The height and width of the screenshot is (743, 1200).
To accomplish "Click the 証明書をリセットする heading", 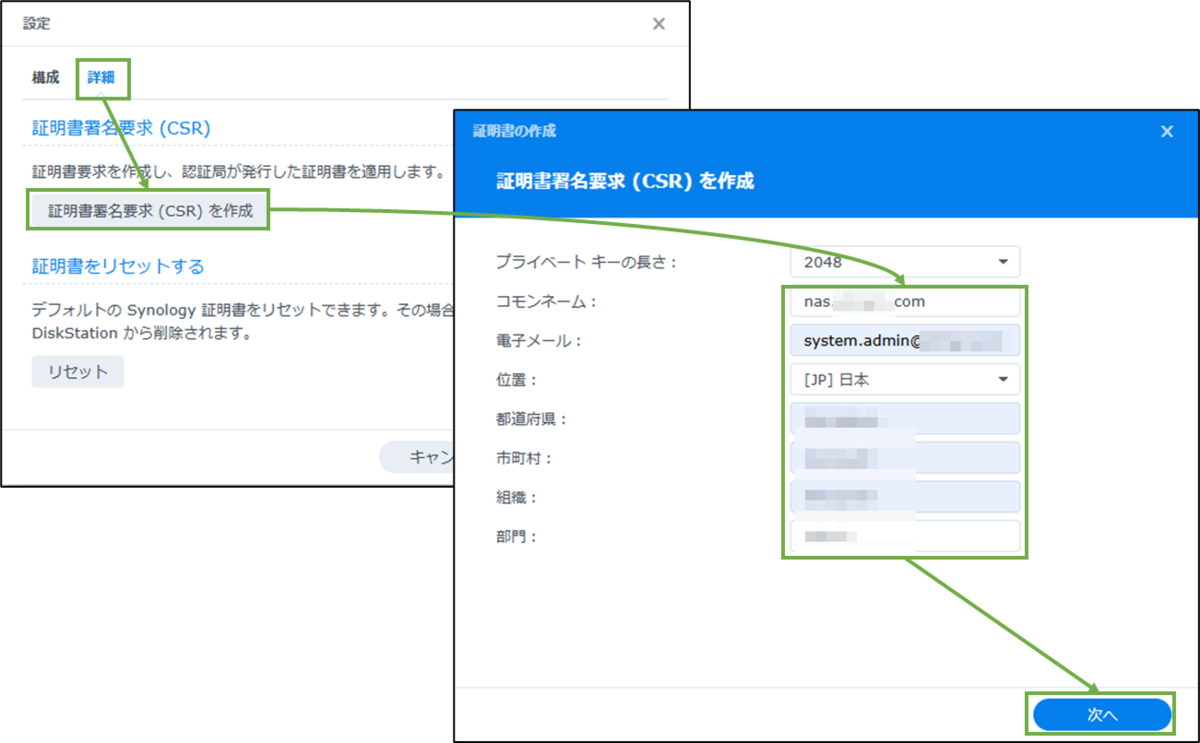I will pos(118,266).
